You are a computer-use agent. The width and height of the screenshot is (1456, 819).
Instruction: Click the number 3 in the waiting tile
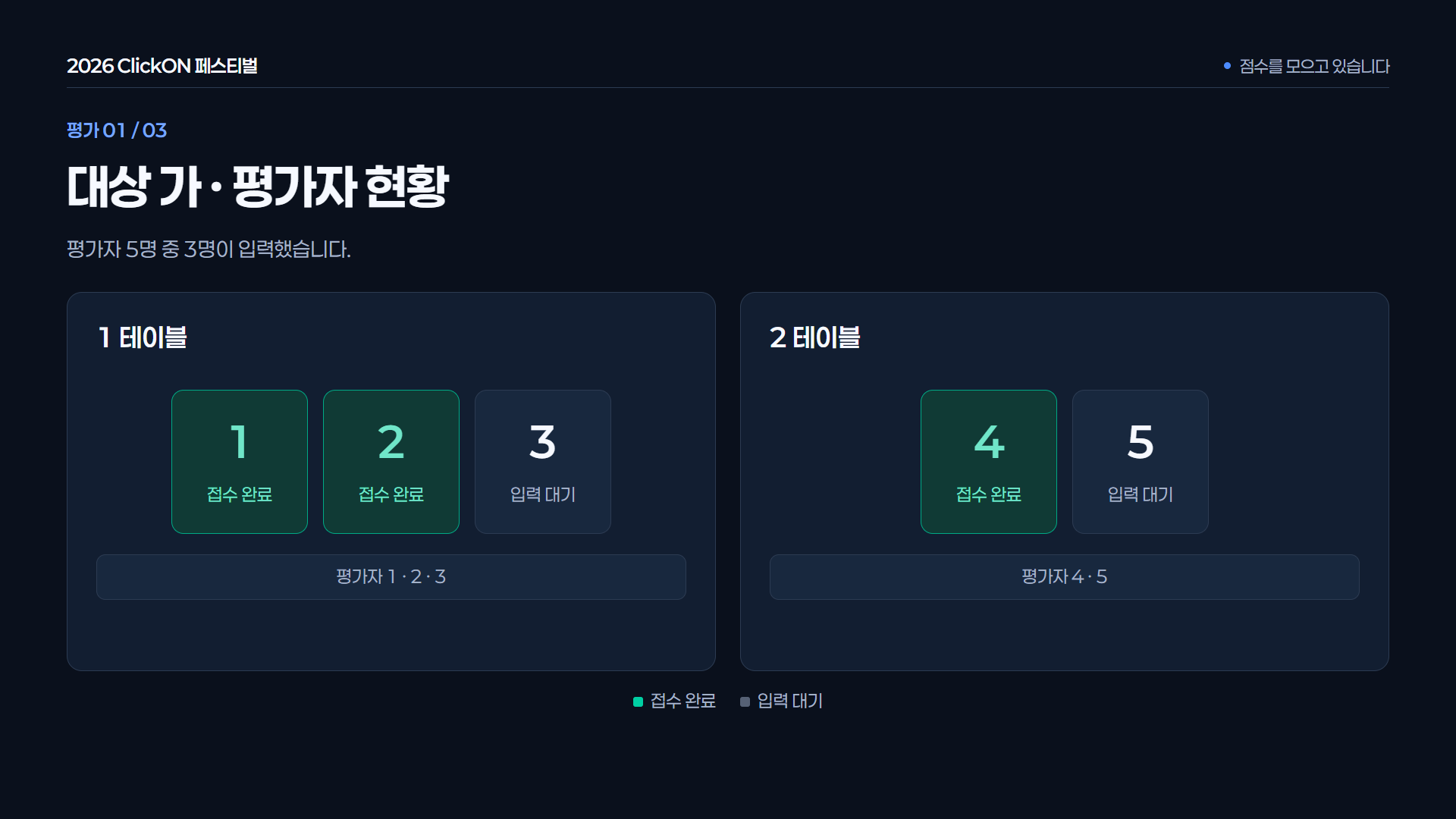543,442
